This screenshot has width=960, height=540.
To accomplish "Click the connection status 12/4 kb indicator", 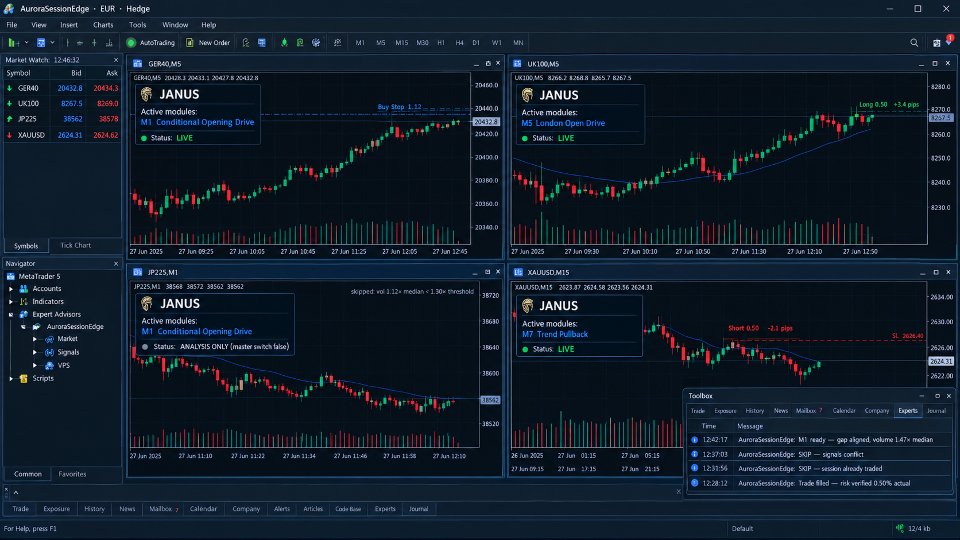I will (x=913, y=528).
